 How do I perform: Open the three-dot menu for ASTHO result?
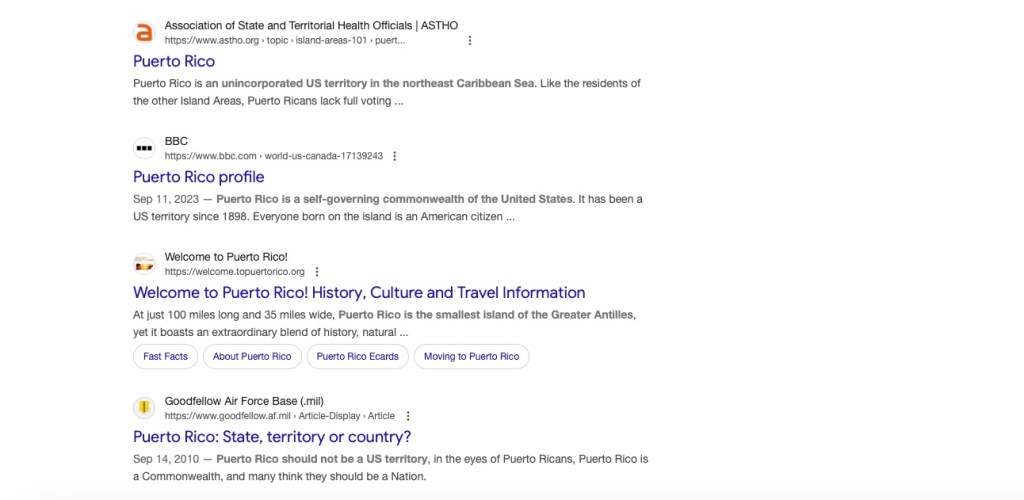click(470, 40)
